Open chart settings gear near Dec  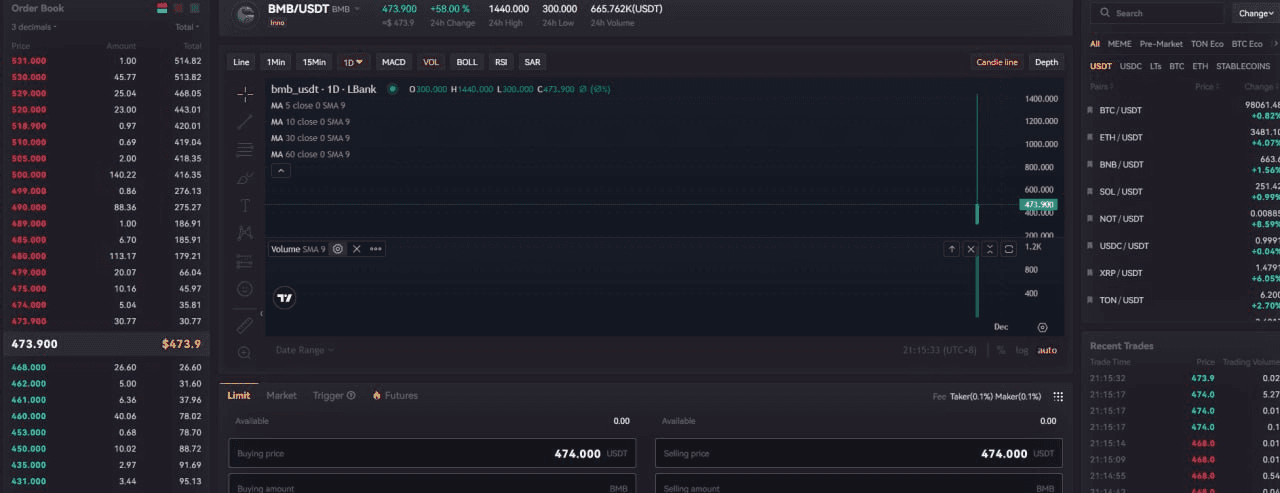pyautogui.click(x=1043, y=327)
